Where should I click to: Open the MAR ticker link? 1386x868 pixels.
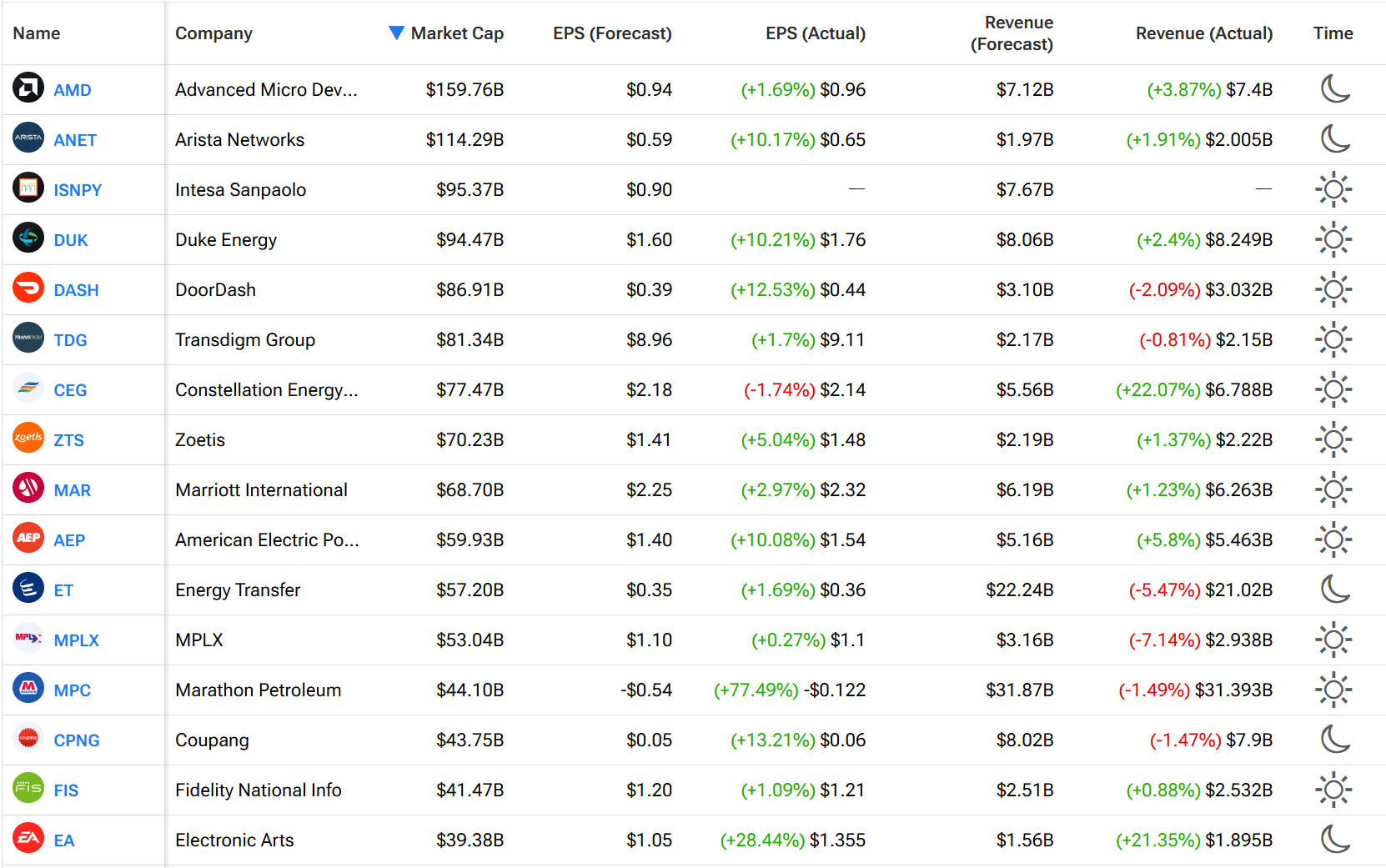pos(73,490)
